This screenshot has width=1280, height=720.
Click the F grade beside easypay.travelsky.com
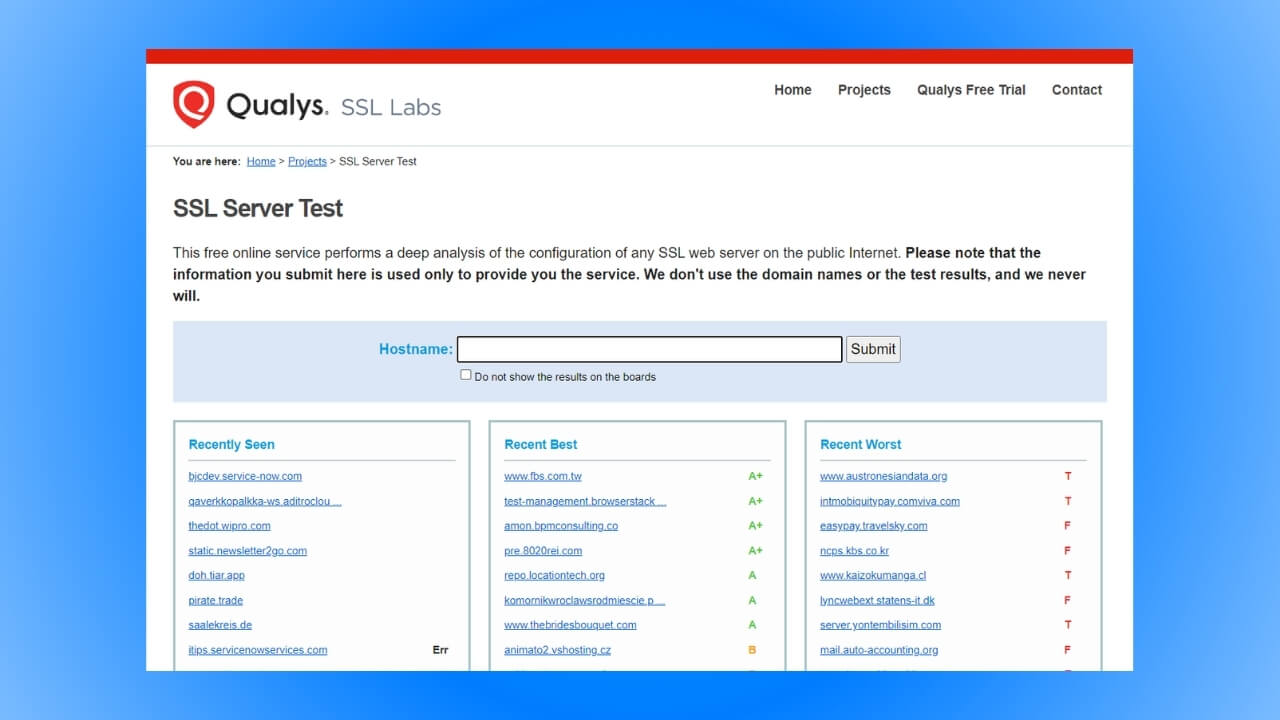click(1068, 526)
